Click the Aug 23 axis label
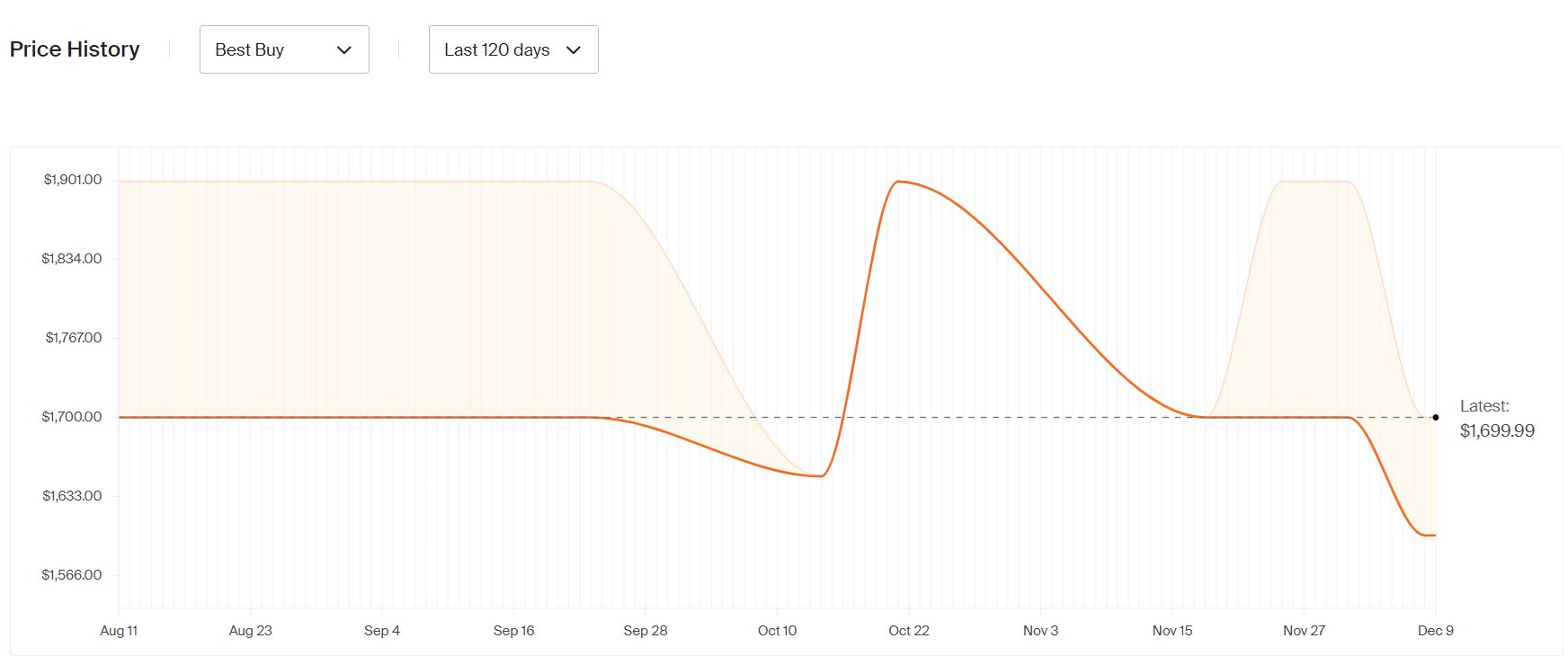Screen dimensions: 1568x656 tap(250, 631)
